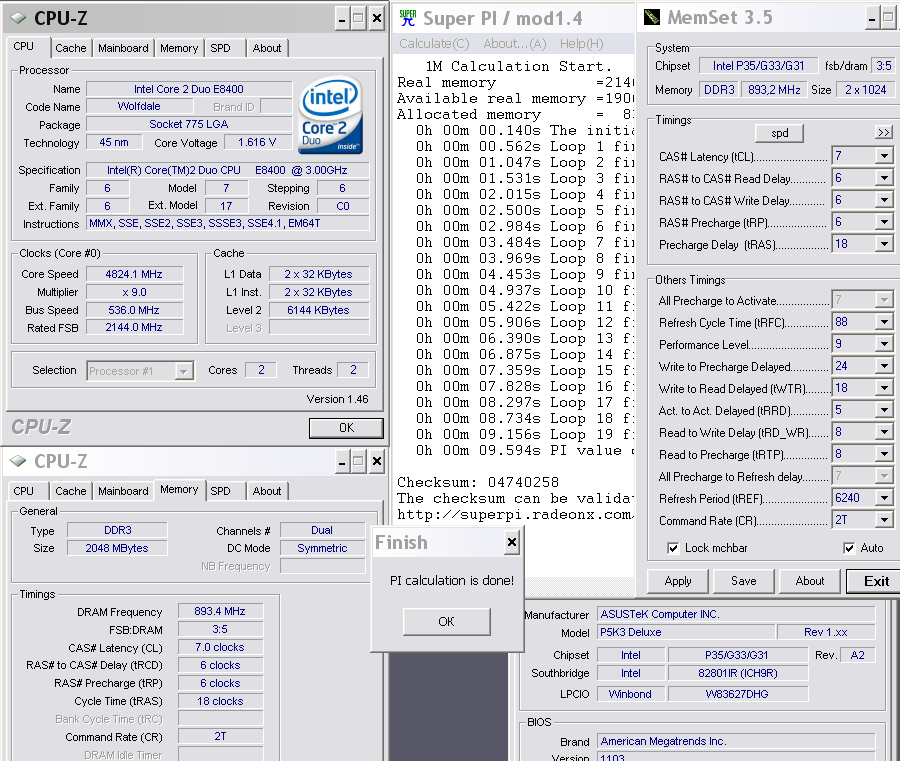Click the Southbridge 82801IR (ICH9R) value

coord(738,673)
